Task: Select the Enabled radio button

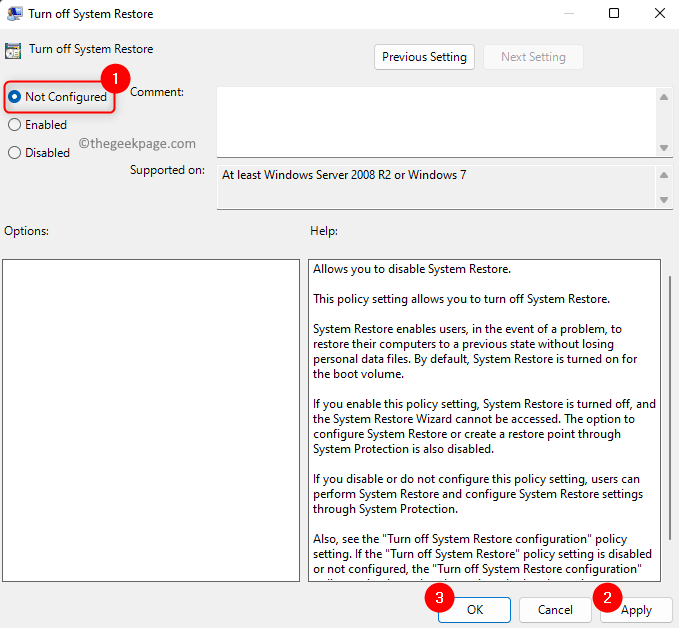Action: pyautogui.click(x=14, y=125)
